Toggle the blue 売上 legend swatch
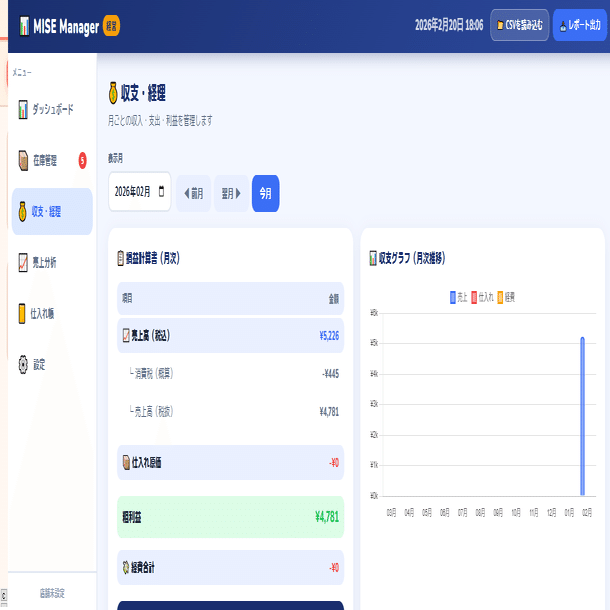The image size is (610, 610). tap(452, 297)
